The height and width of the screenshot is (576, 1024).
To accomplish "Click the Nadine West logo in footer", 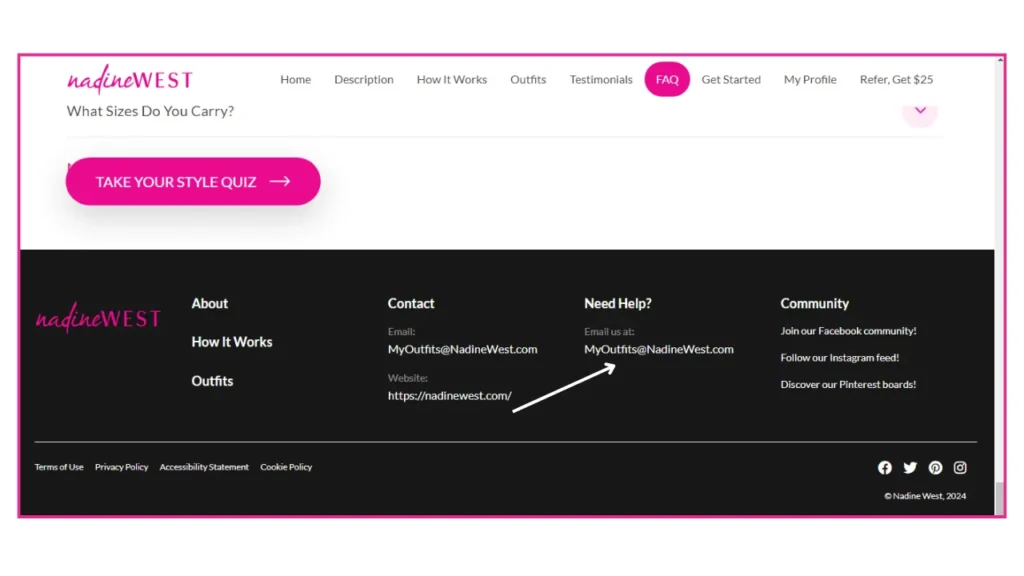I will 98,317.
